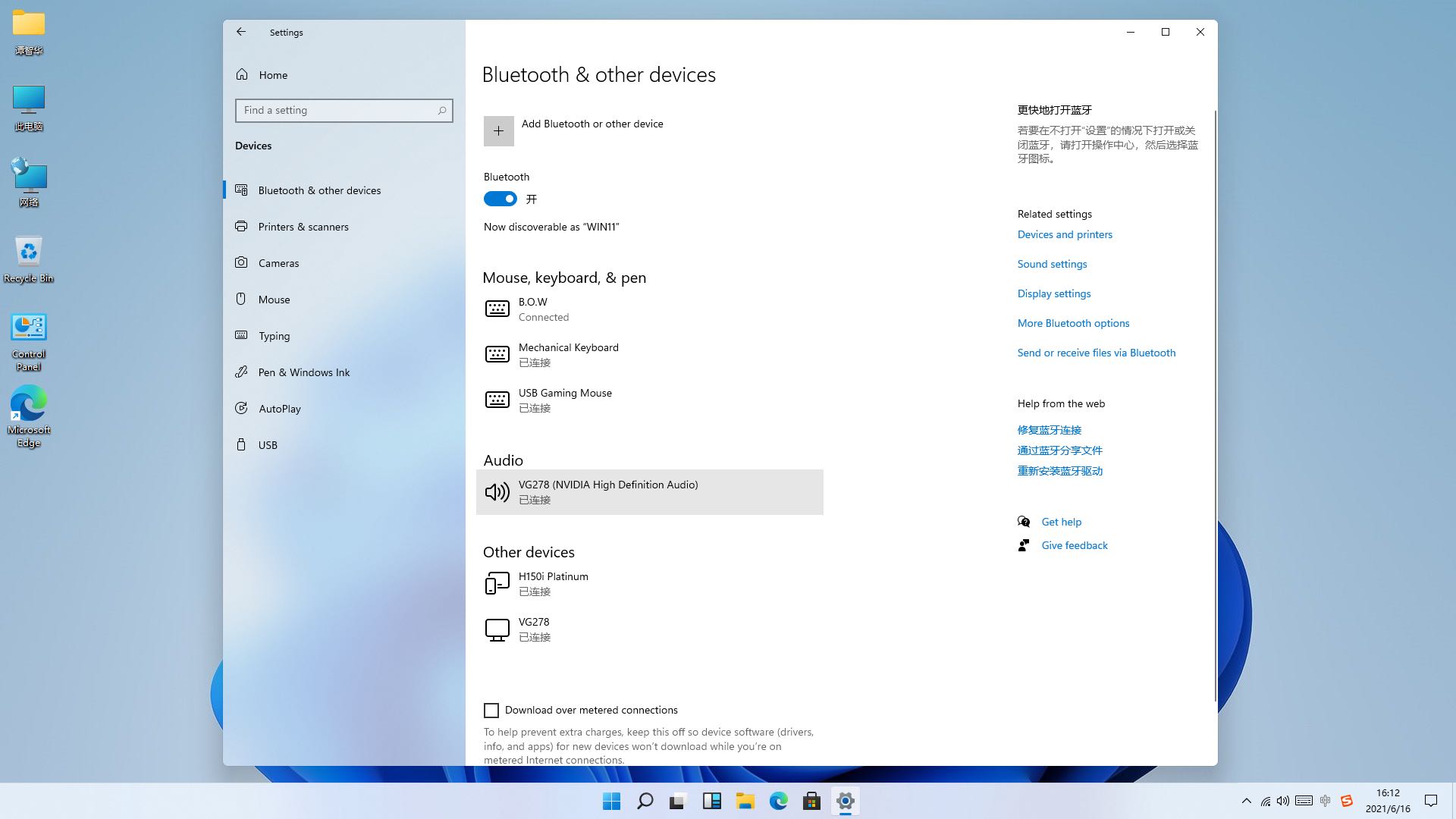The height and width of the screenshot is (819, 1456).
Task: Click the speaker icon for VG278 audio
Action: [497, 492]
